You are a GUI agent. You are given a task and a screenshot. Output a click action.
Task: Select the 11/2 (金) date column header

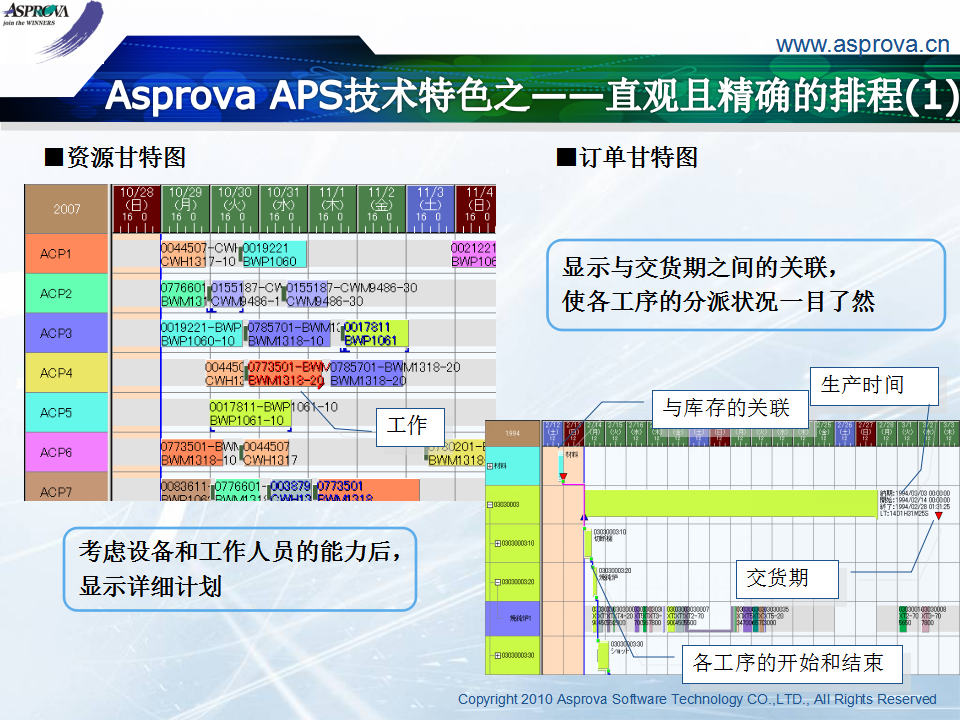381,209
